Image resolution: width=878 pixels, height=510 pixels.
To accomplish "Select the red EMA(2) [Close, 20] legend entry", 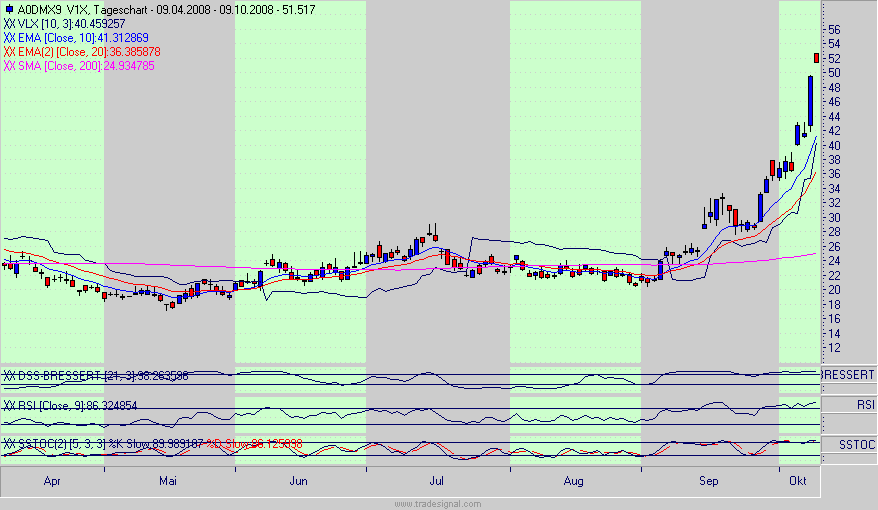I will (82, 52).
